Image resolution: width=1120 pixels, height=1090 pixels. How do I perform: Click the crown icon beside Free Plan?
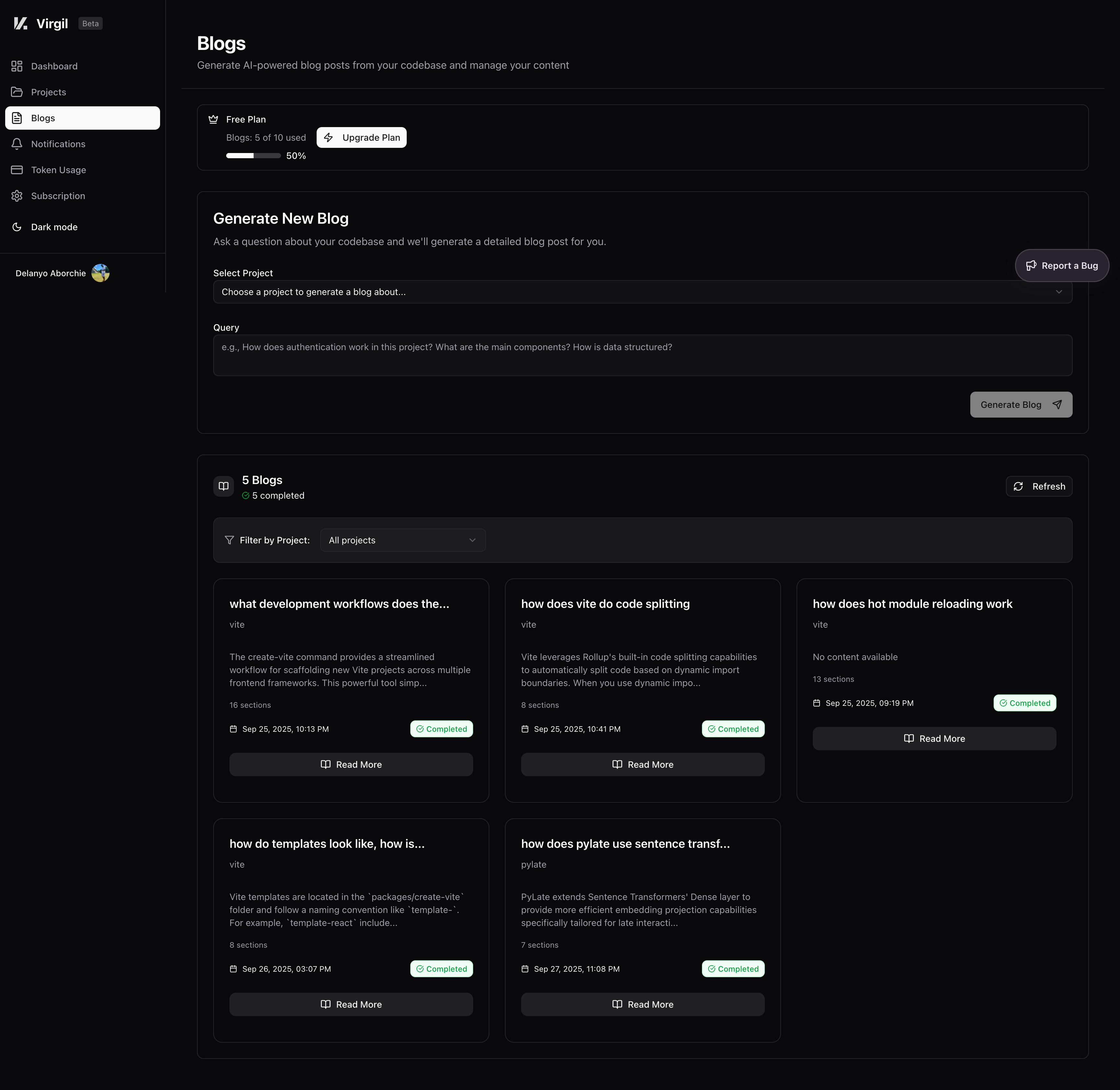(x=214, y=120)
